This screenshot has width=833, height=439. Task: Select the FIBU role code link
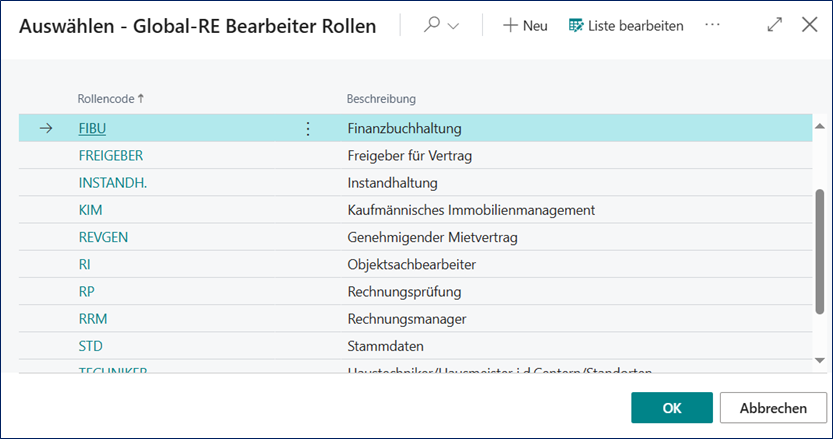[x=92, y=129]
